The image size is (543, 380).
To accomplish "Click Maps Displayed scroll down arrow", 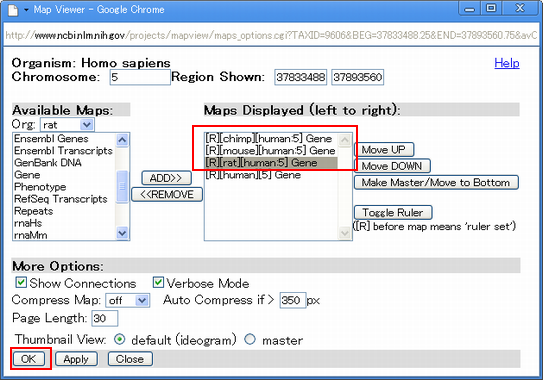I will [345, 233].
